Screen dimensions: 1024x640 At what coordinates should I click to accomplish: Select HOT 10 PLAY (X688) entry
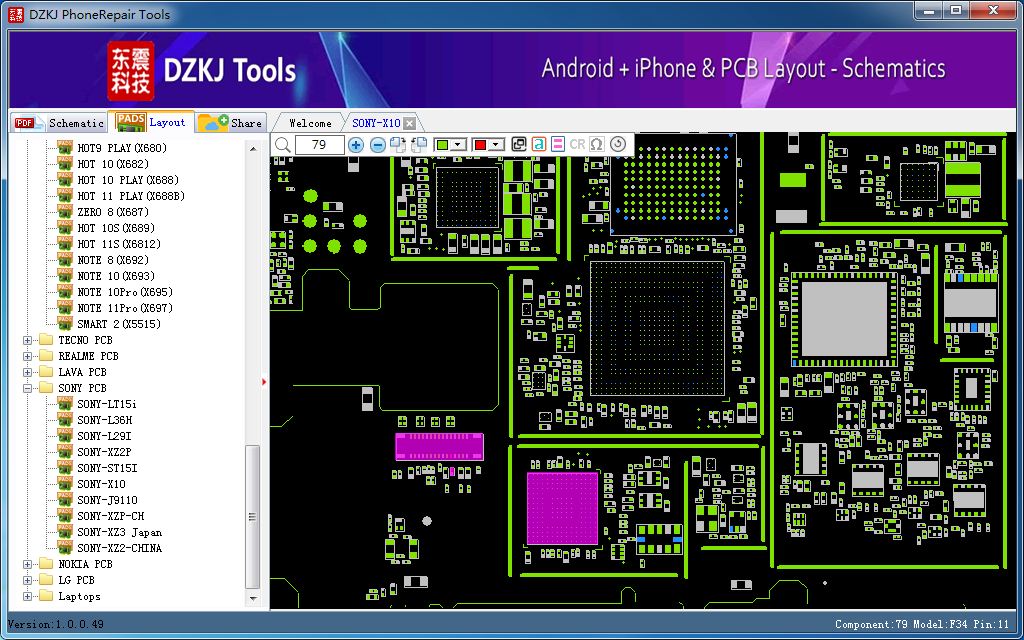(128, 180)
